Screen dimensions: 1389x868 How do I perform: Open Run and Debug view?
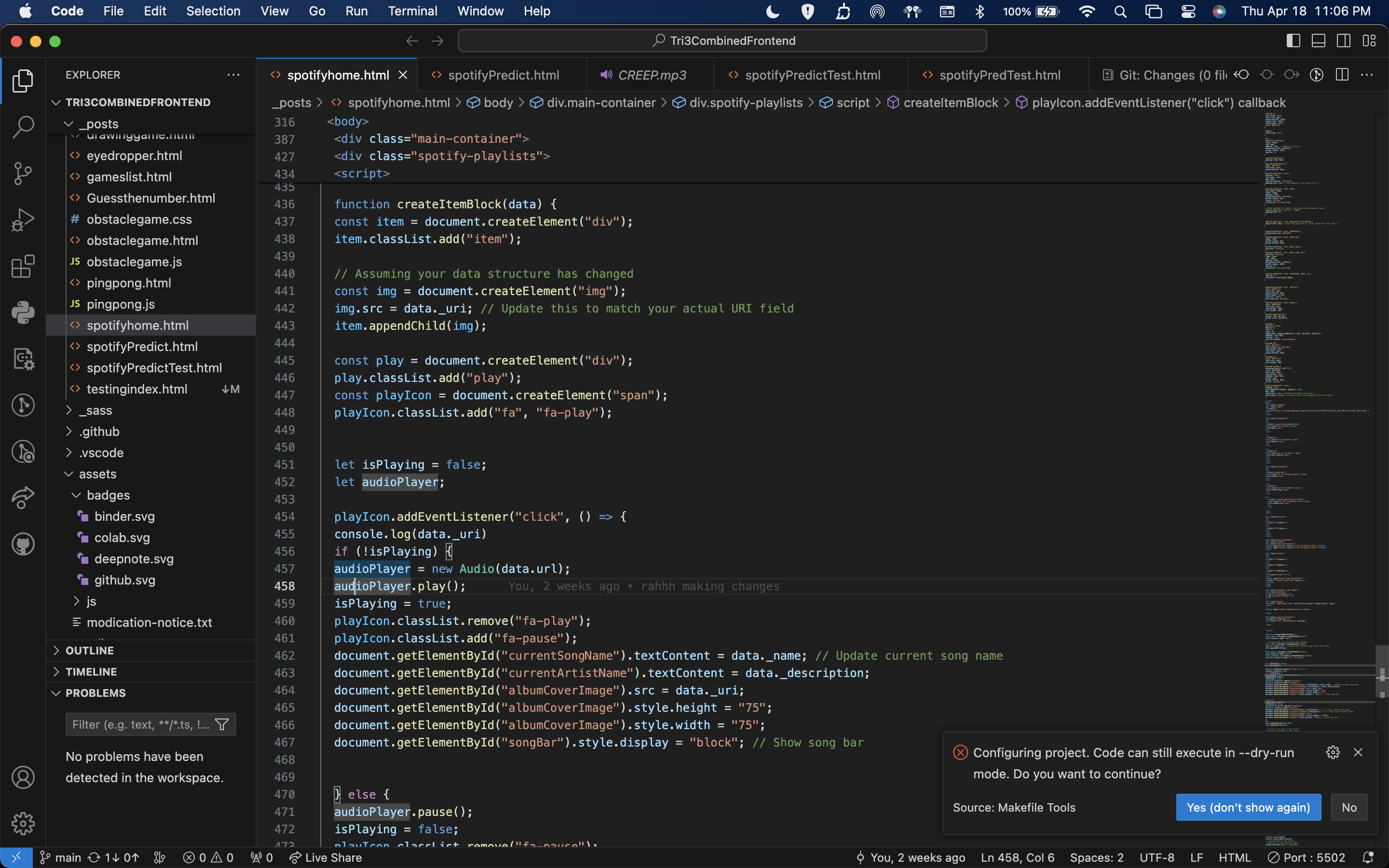23,220
